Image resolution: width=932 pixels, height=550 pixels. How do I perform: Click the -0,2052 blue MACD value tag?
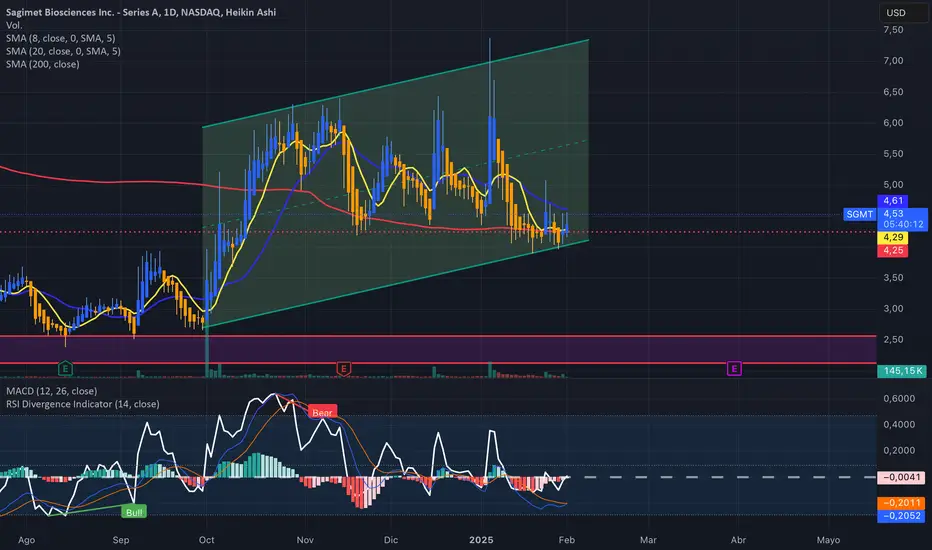click(902, 516)
